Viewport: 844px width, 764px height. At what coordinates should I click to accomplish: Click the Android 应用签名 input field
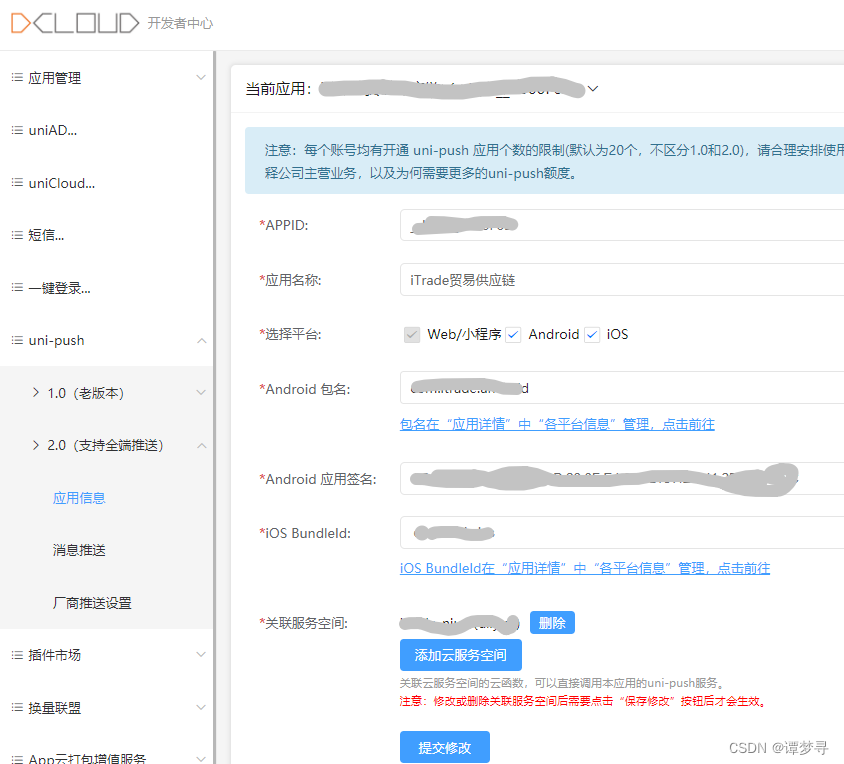622,479
